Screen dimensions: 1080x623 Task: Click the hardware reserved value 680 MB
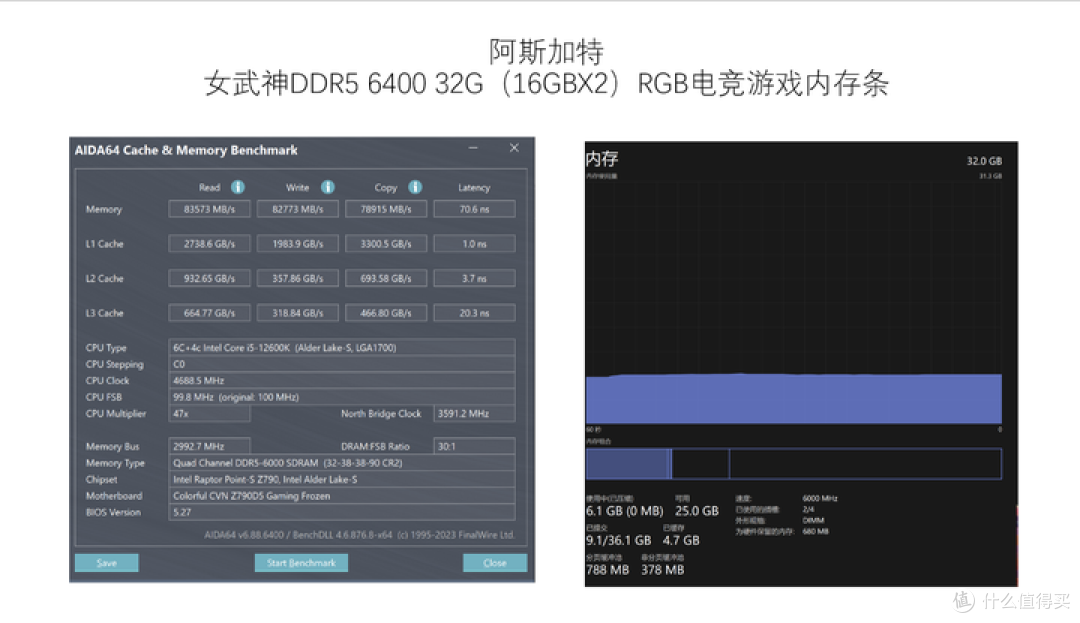tap(816, 531)
